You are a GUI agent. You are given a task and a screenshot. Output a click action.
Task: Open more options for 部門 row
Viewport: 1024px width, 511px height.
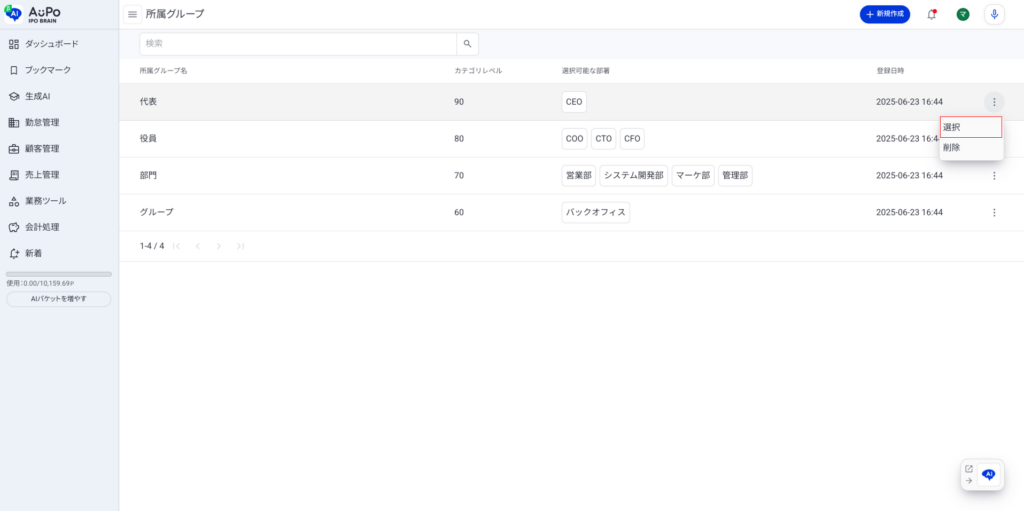(x=993, y=176)
